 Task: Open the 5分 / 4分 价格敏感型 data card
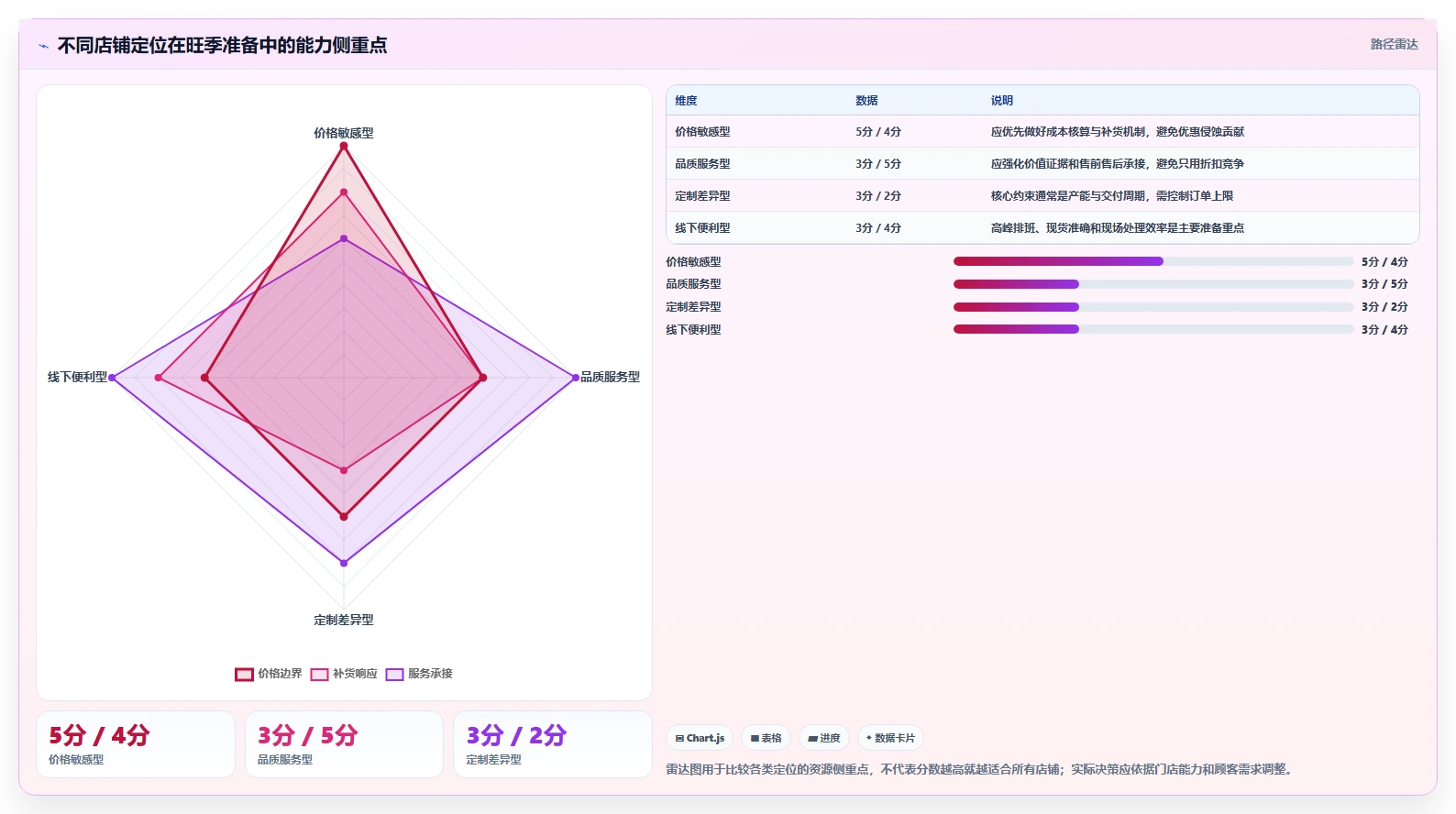(136, 744)
